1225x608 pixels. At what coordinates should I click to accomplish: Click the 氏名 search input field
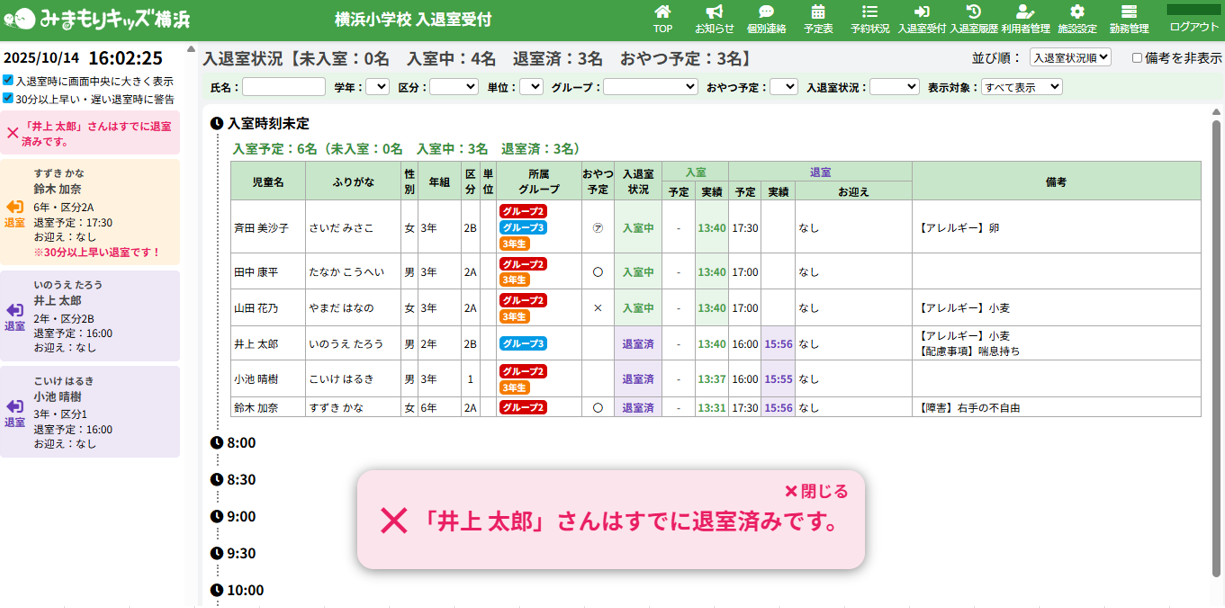pos(283,87)
